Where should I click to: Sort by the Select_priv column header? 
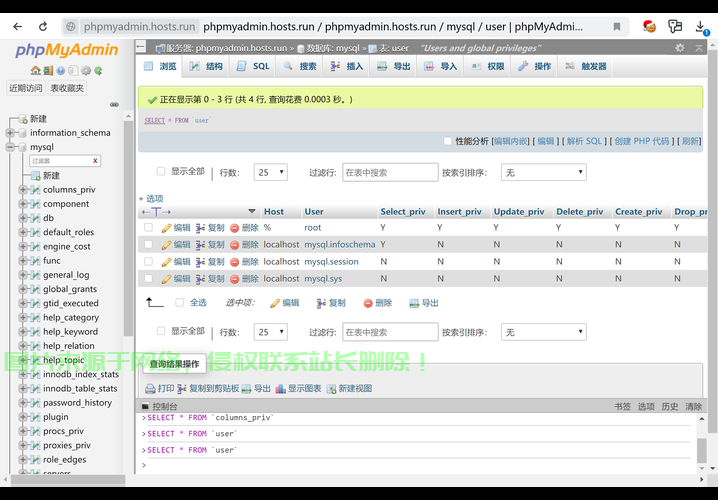[x=403, y=212]
